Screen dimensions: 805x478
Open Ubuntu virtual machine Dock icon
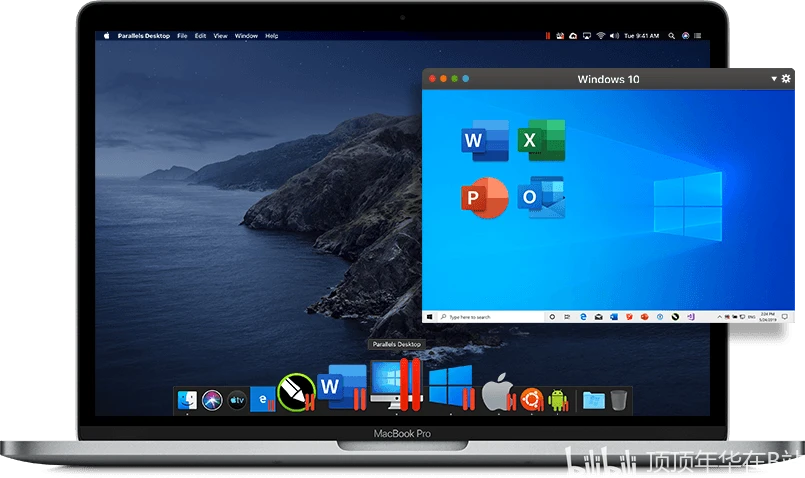[532, 399]
